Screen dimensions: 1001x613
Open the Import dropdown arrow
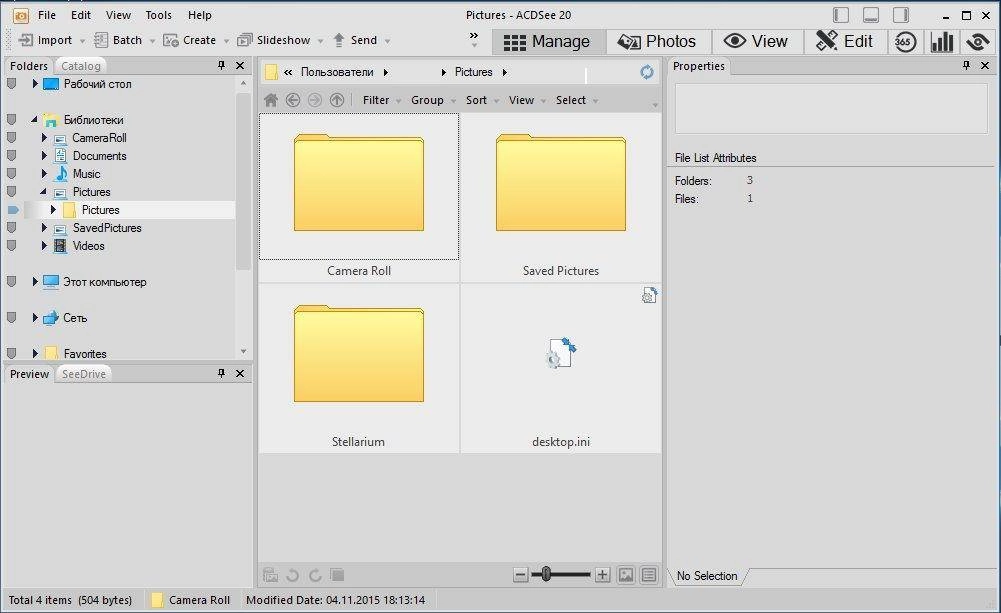pyautogui.click(x=82, y=41)
